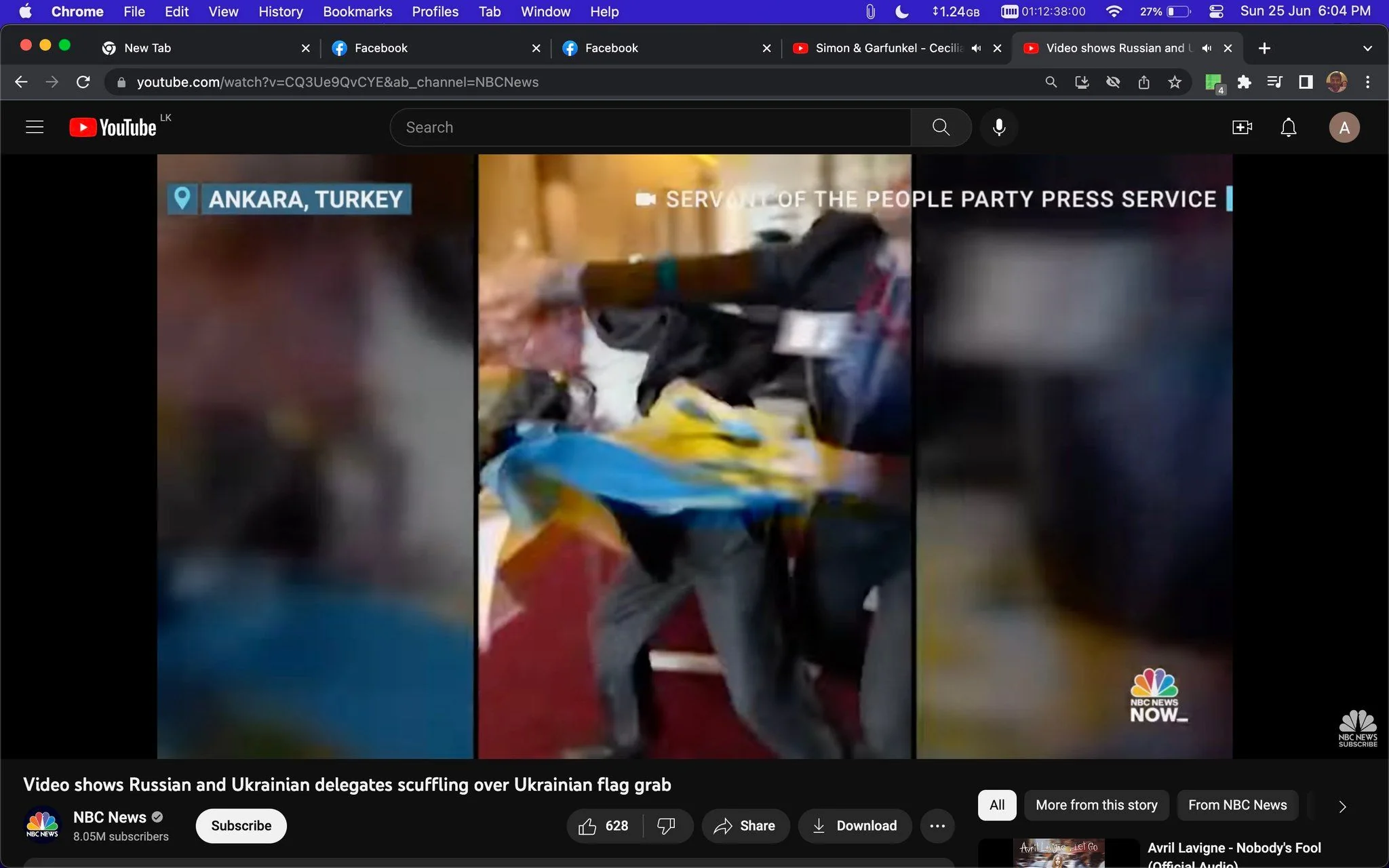The image size is (1389, 868).
Task: Open more actions three-dot menu below video
Action: click(x=937, y=826)
